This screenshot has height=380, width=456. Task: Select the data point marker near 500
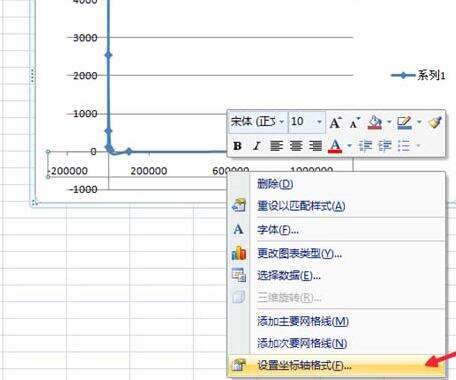[x=108, y=131]
